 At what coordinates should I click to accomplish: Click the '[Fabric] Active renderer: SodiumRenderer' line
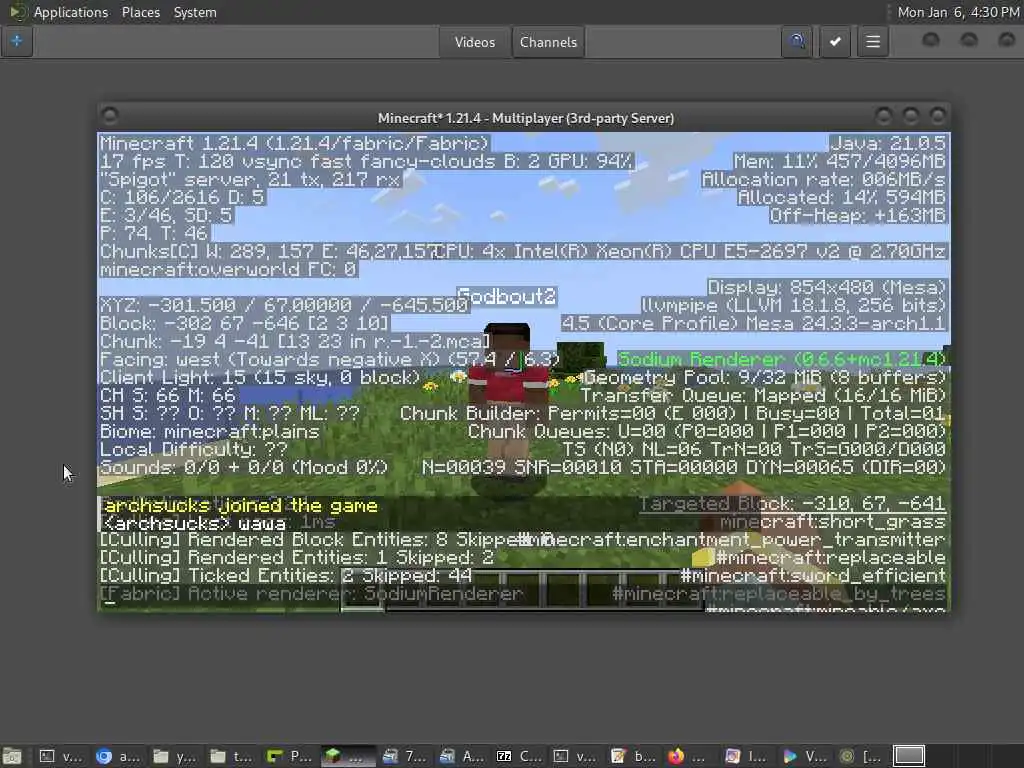click(x=312, y=594)
